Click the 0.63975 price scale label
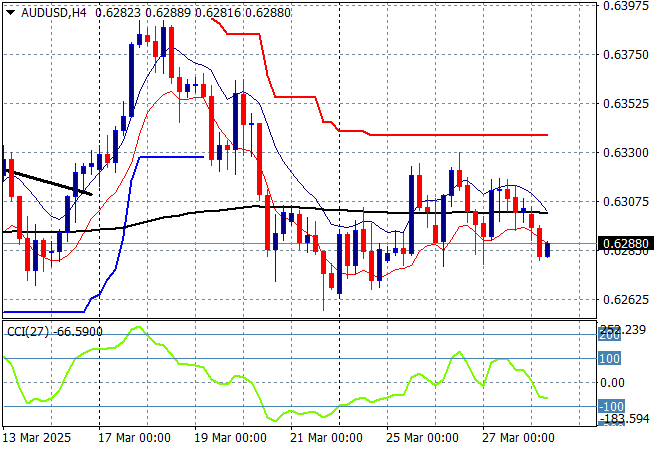 [x=626, y=6]
